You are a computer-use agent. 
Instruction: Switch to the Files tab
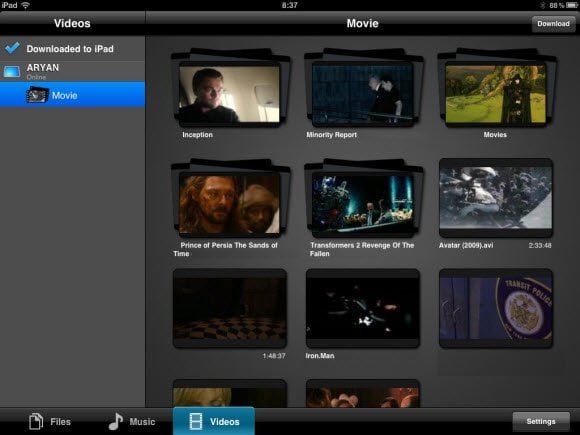(x=50, y=421)
